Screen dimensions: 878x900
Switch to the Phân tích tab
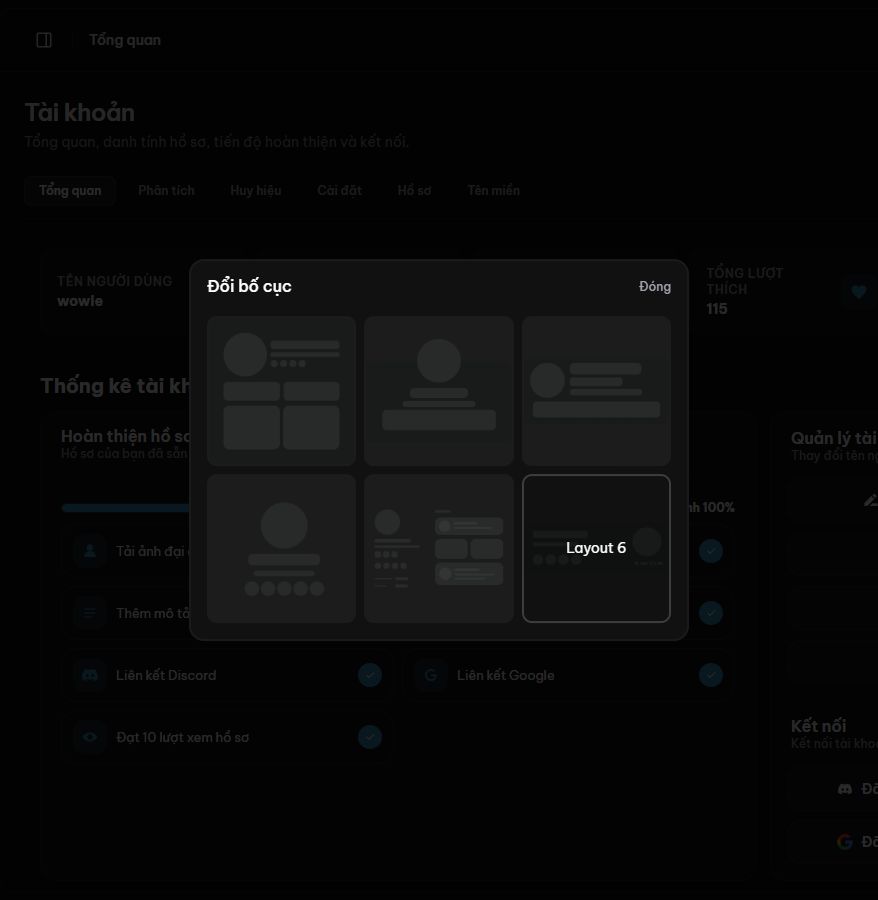(166, 191)
